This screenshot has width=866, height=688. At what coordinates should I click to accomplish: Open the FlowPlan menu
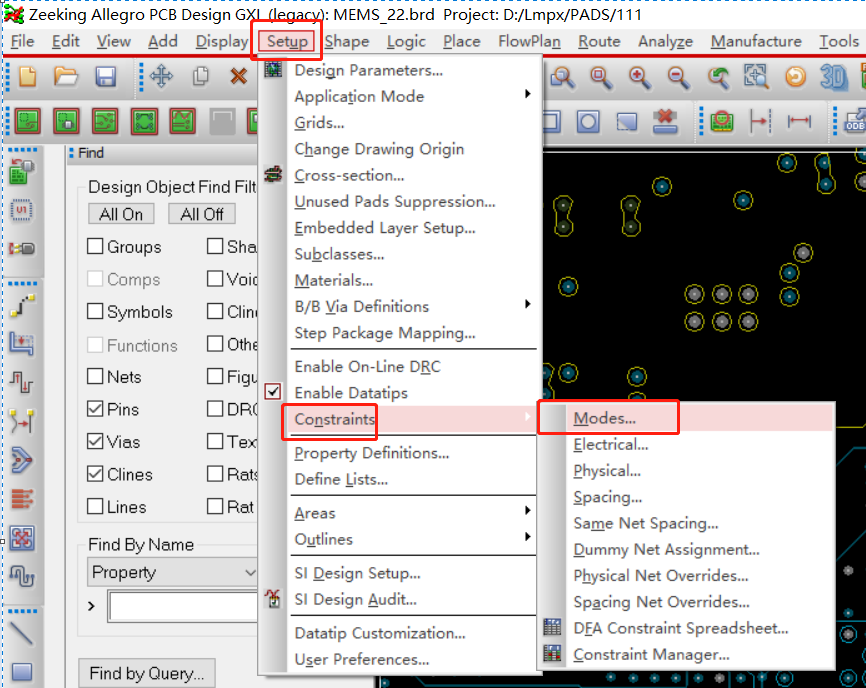tap(529, 41)
